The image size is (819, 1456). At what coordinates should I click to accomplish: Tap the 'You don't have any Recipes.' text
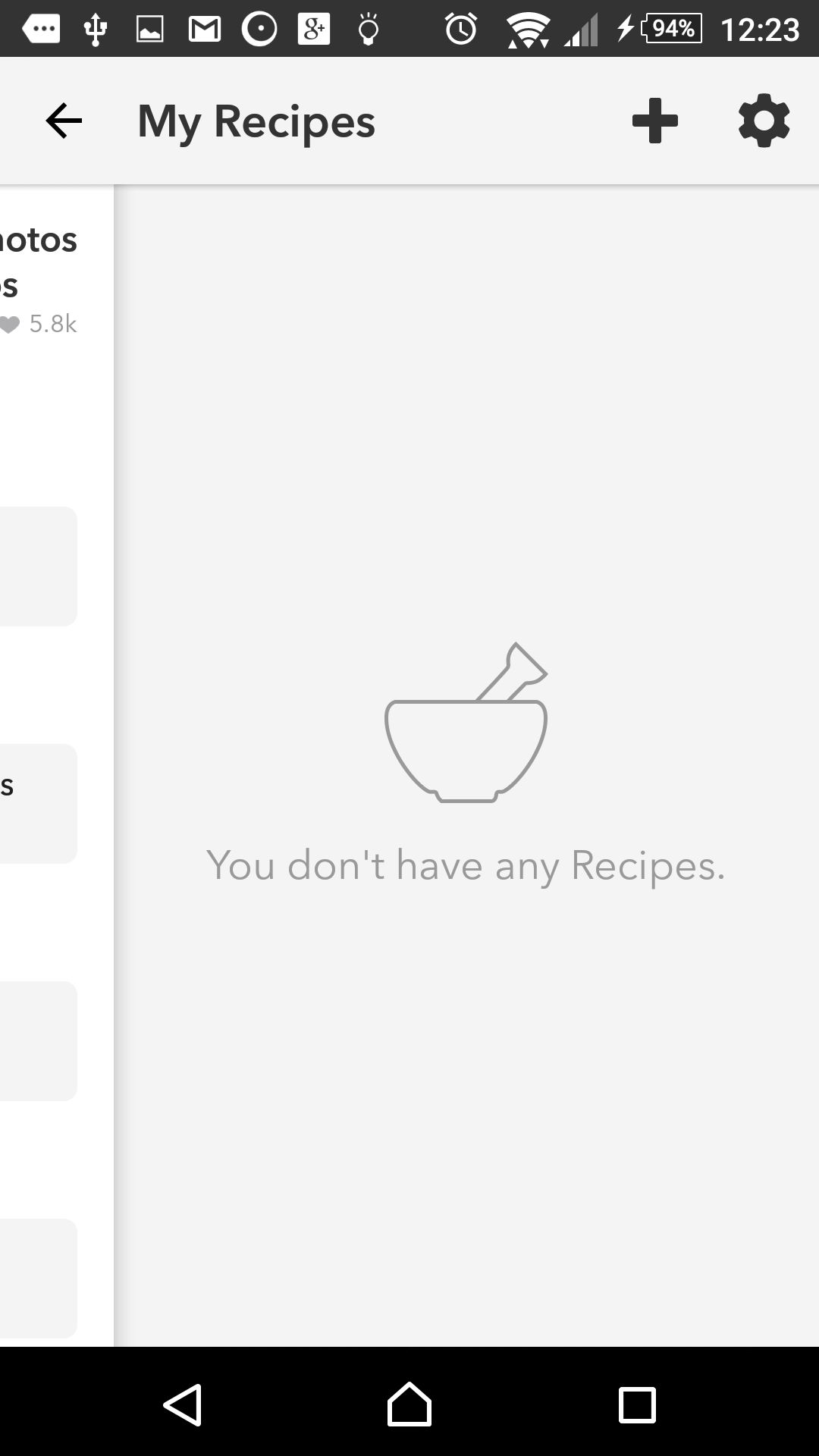tap(466, 866)
